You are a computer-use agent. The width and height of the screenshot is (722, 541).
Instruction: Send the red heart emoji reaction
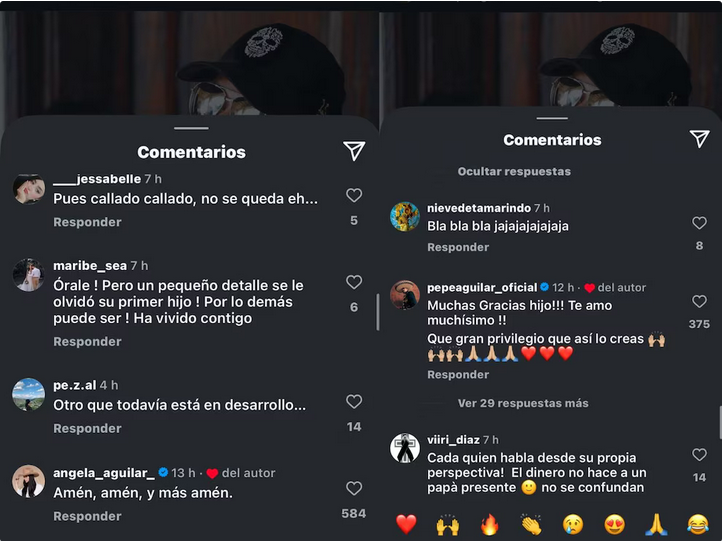(406, 524)
